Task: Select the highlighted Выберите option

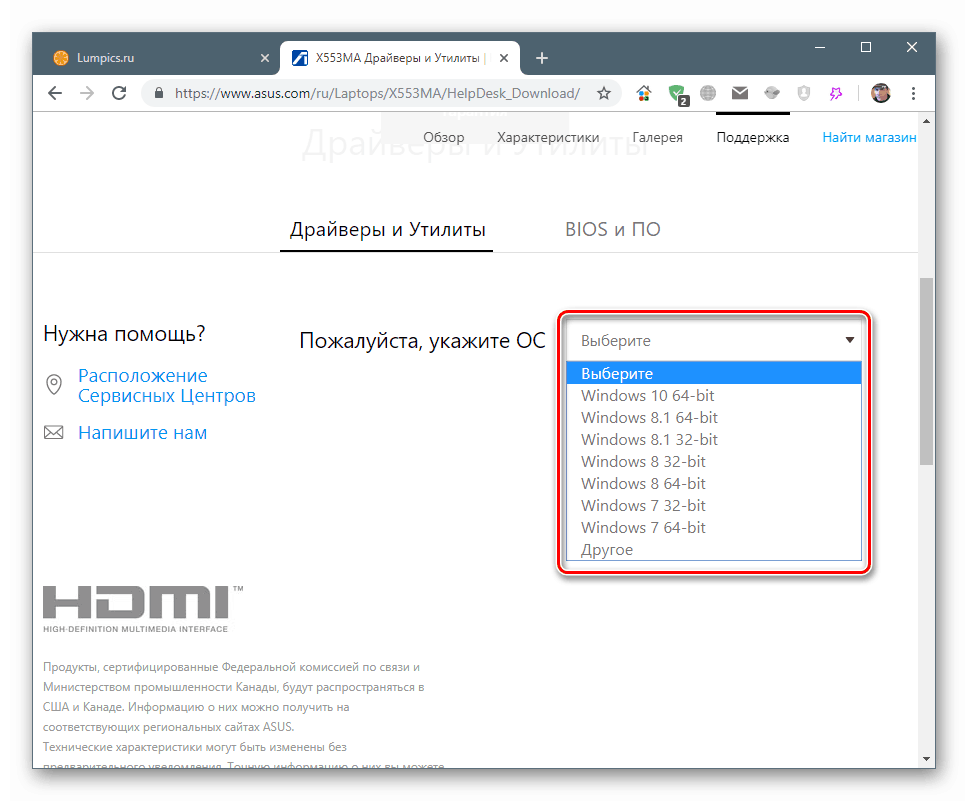Action: click(714, 374)
